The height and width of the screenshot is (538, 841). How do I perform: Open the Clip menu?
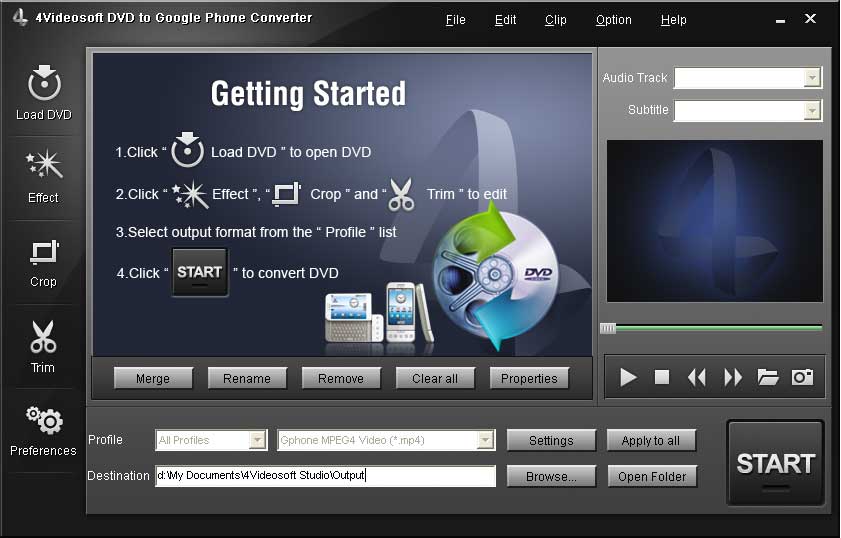pos(556,20)
